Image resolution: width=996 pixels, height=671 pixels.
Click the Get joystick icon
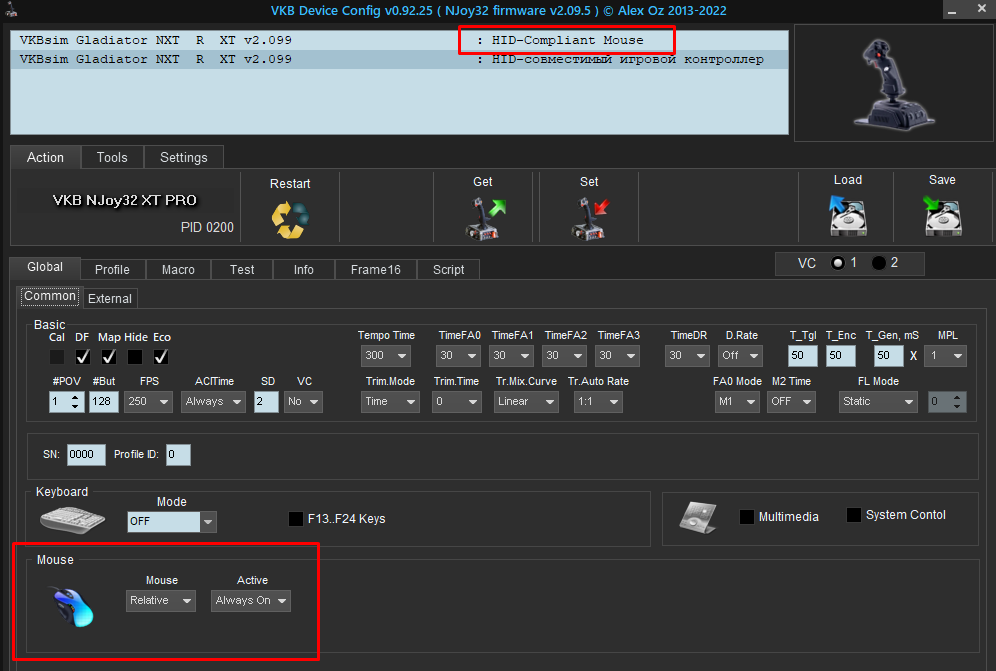(486, 218)
